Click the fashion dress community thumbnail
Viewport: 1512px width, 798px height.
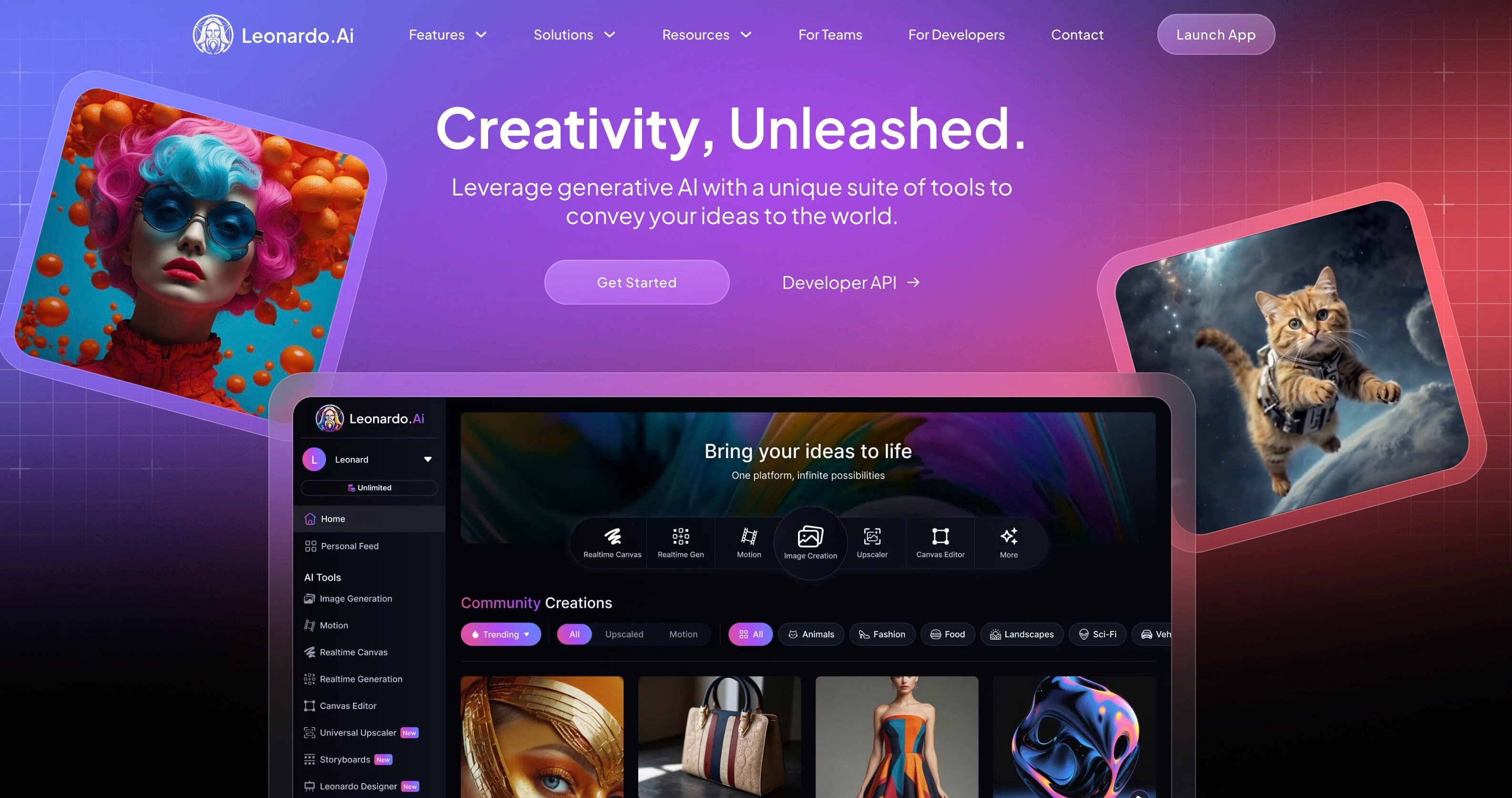(896, 735)
